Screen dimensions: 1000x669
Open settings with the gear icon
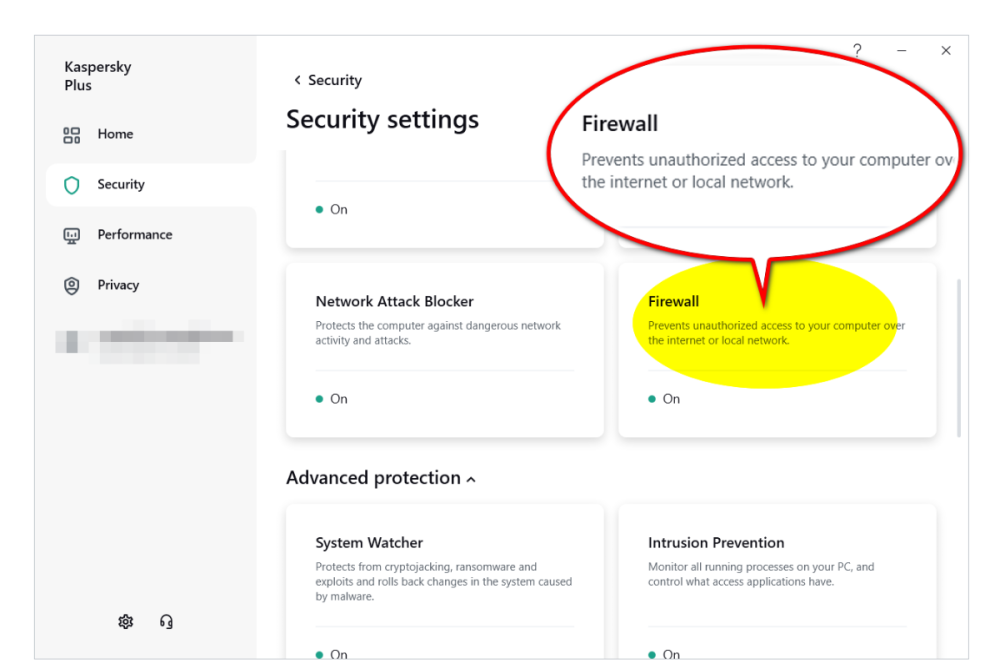pos(125,622)
